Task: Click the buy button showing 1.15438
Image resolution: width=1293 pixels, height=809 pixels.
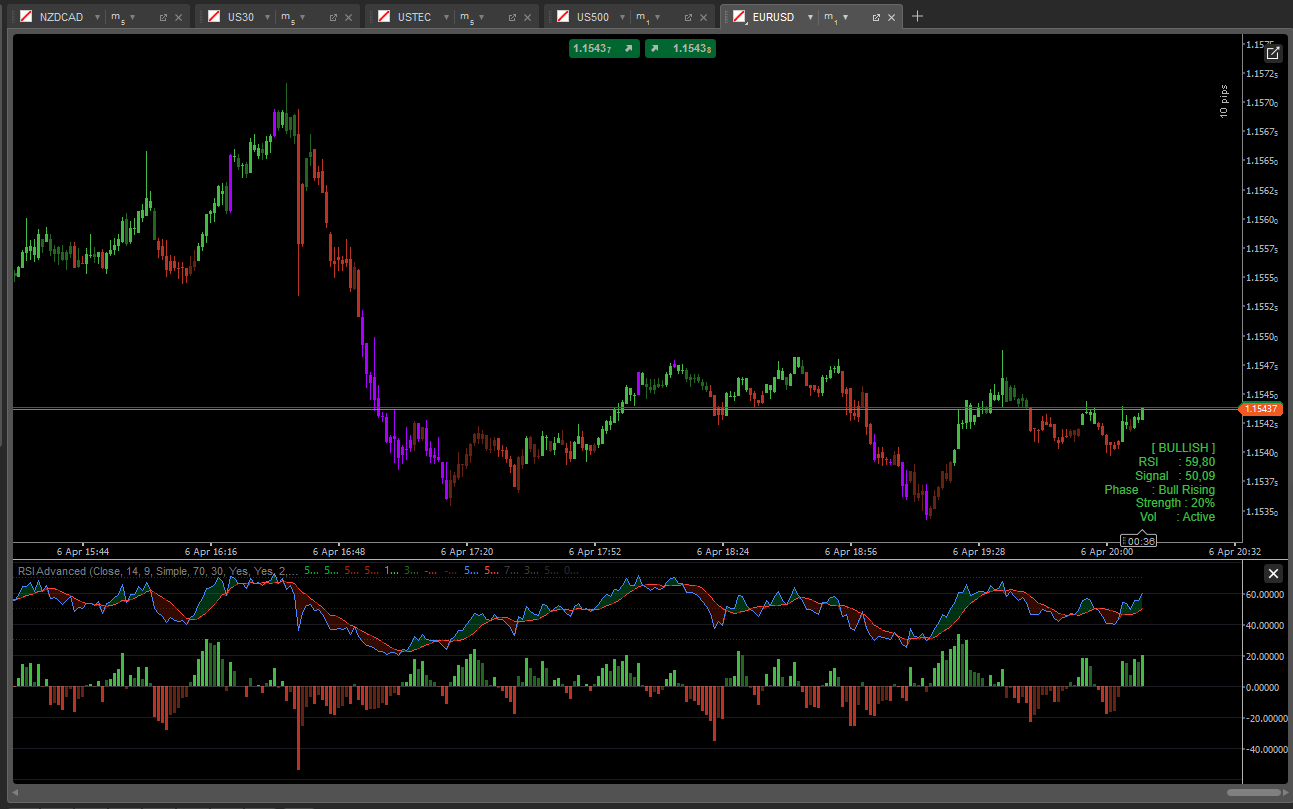Action: click(x=680, y=48)
